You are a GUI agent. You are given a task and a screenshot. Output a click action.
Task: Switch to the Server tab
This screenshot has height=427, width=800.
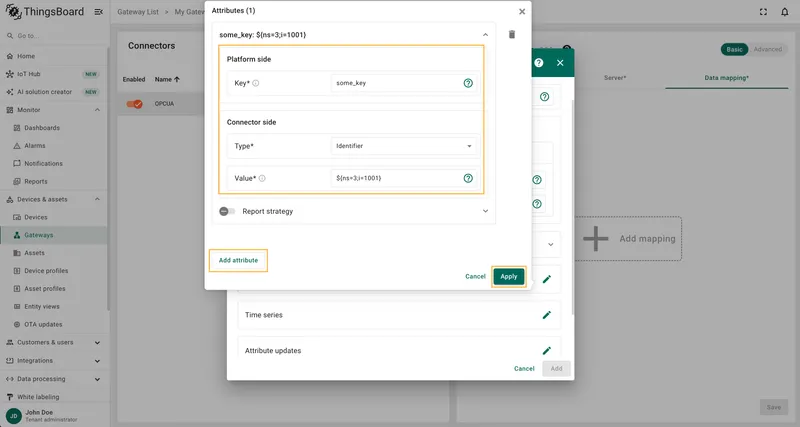[x=615, y=78]
